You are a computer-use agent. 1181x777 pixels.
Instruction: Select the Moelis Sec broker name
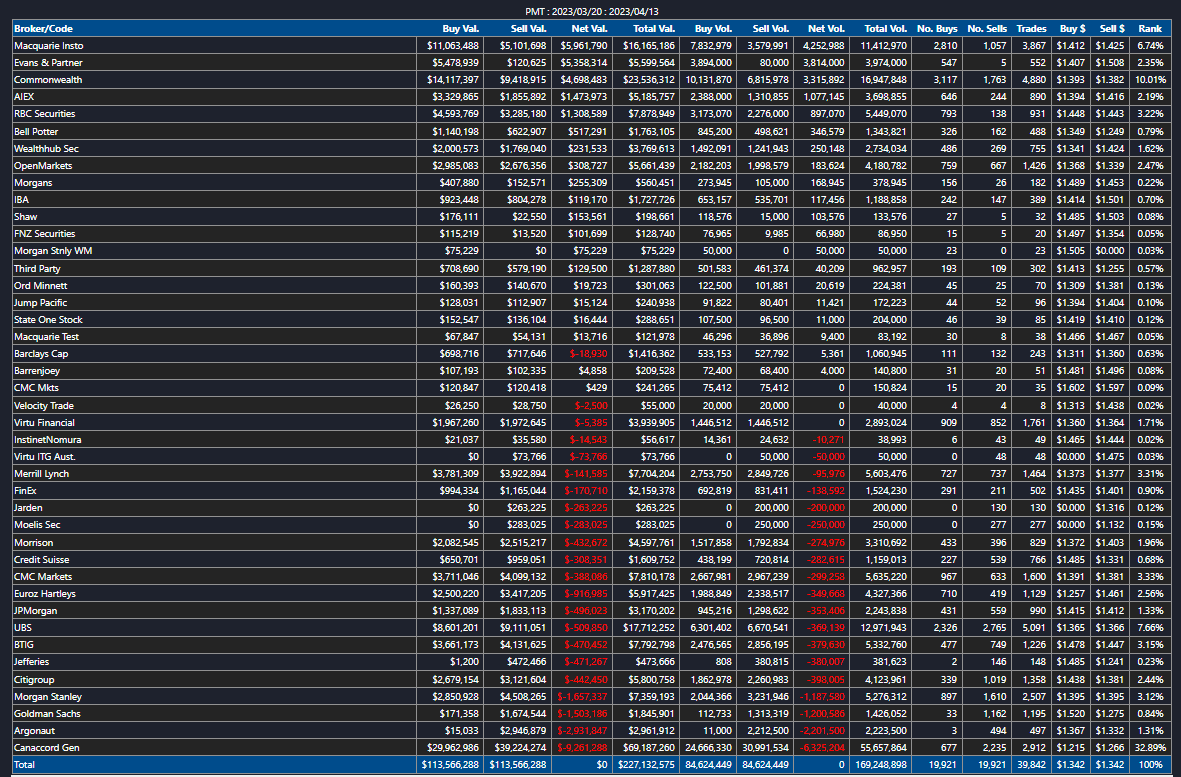37,525
